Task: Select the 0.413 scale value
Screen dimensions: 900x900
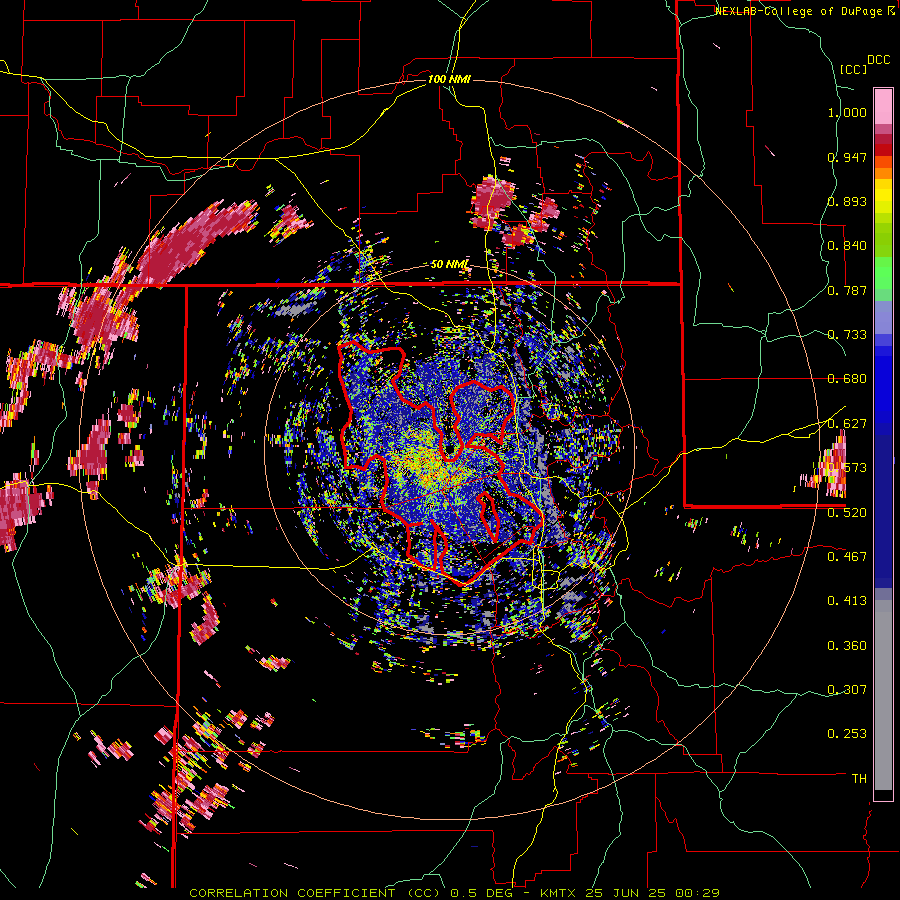Action: (x=847, y=601)
